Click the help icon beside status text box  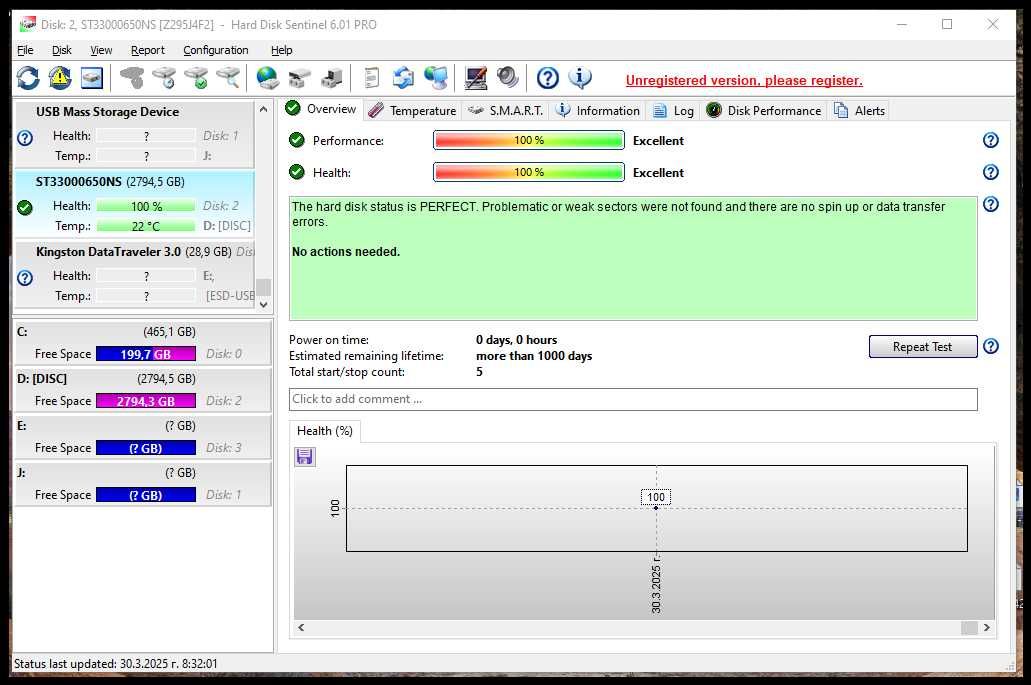click(x=990, y=204)
